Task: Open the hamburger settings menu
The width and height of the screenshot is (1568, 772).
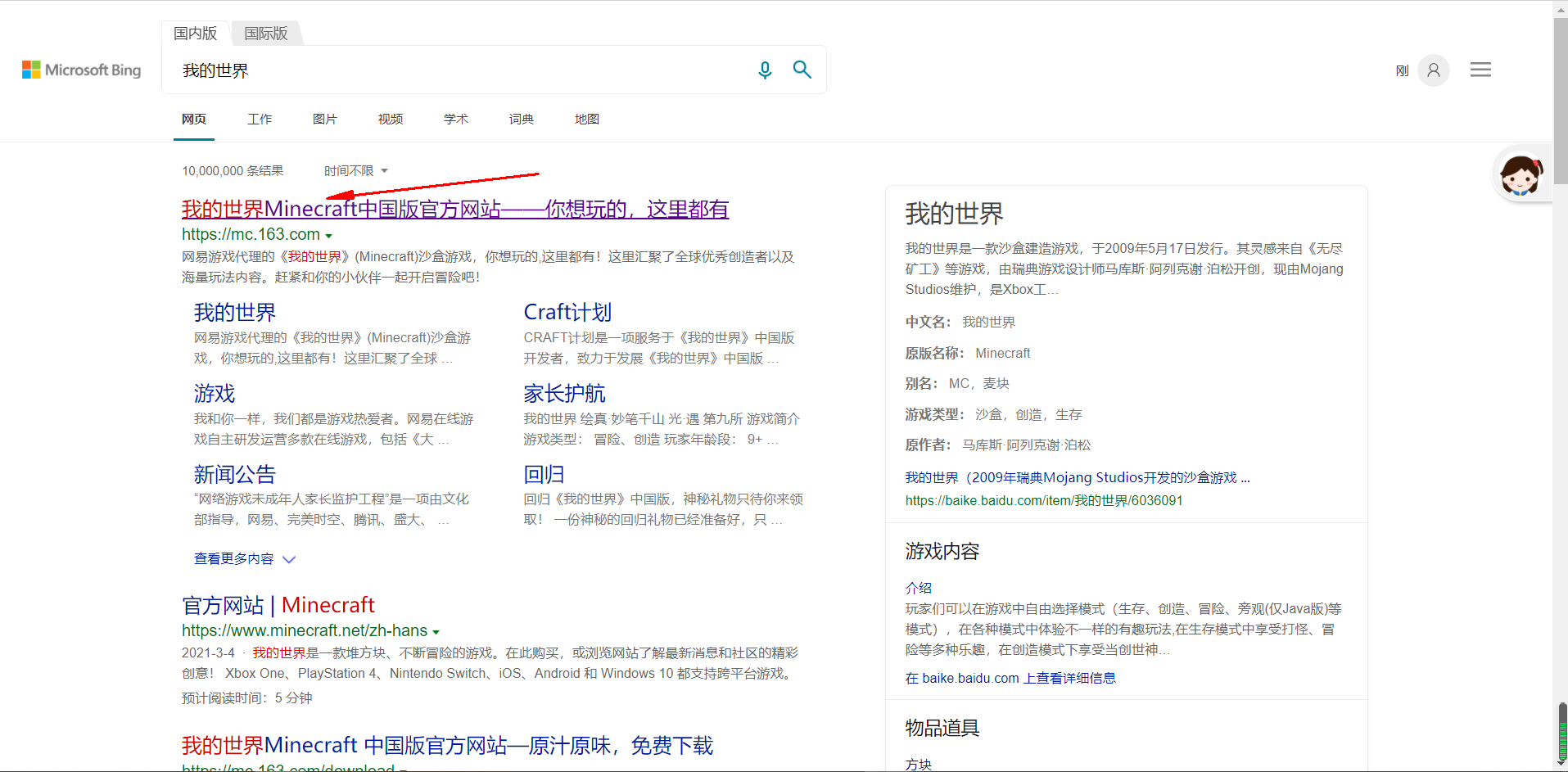Action: pyautogui.click(x=1480, y=70)
